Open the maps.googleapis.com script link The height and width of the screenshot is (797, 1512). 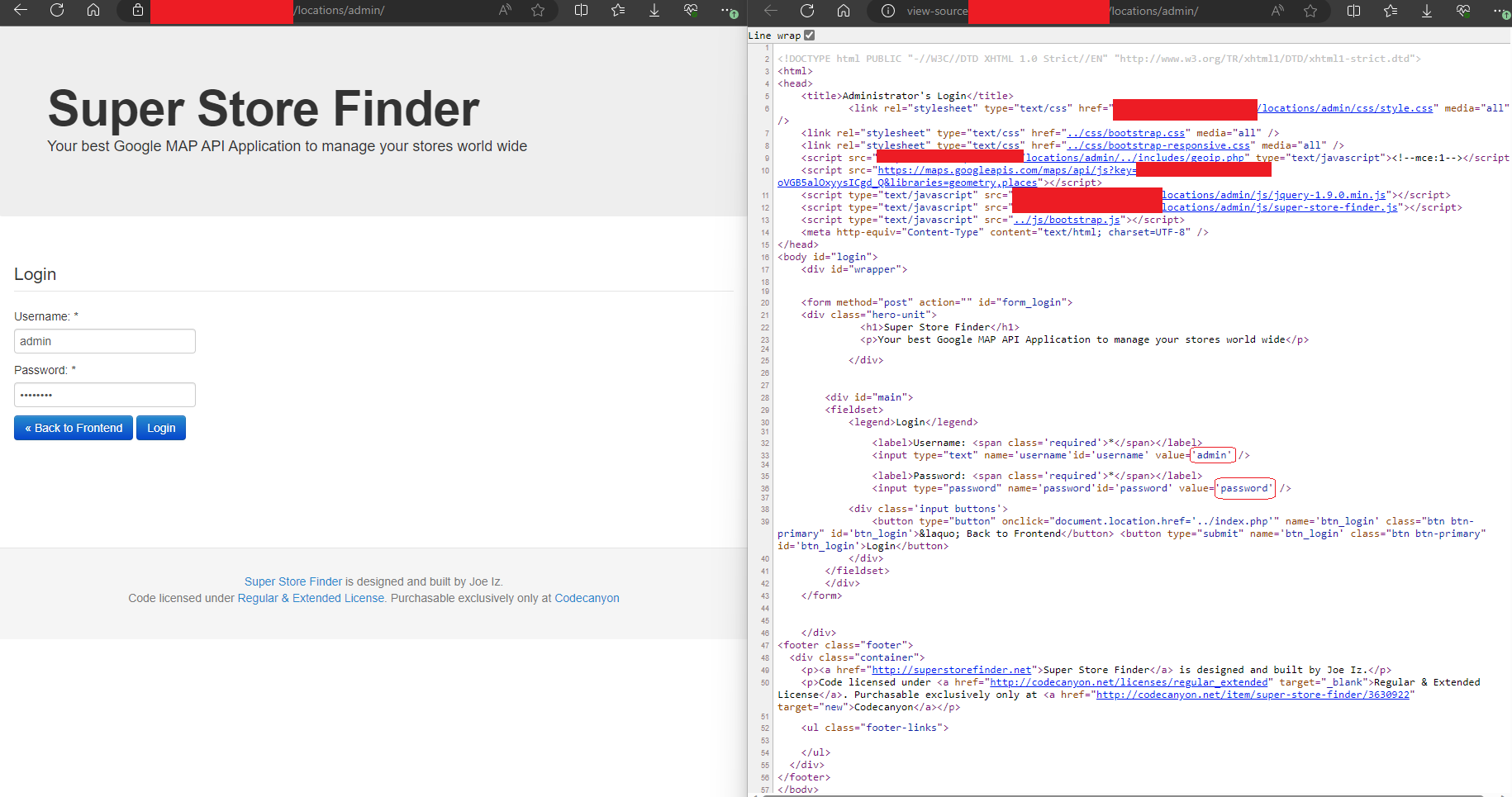click(1007, 170)
